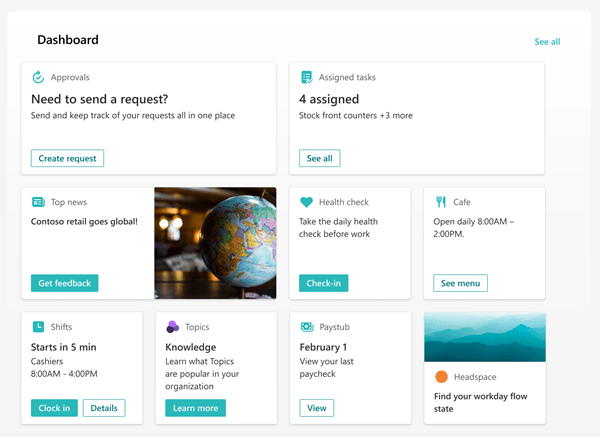The image size is (600, 438).
Task: Open the cafe See menu button
Action: tap(460, 283)
